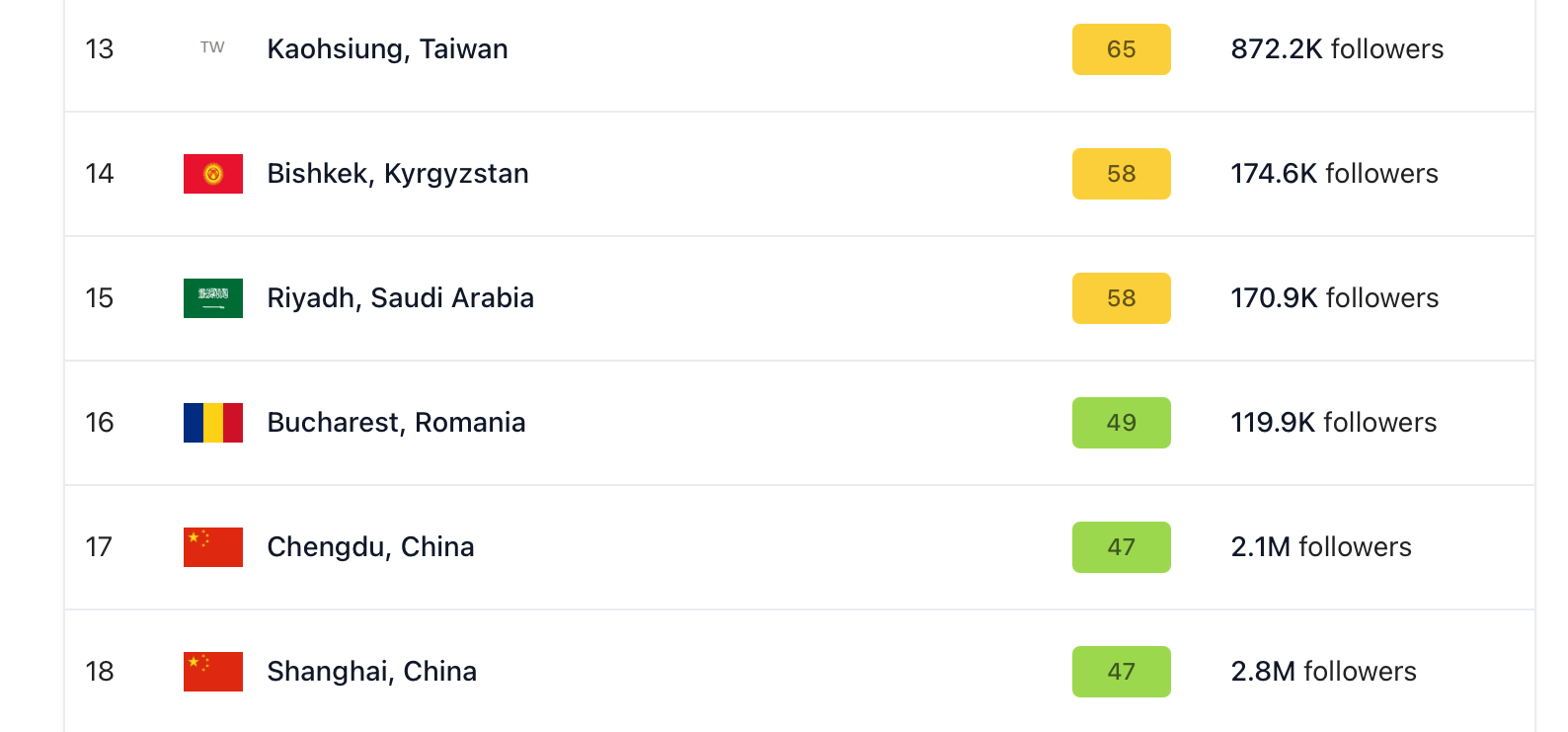Click the Saudi Arabia flag icon
The height and width of the screenshot is (732, 1568).
click(212, 298)
